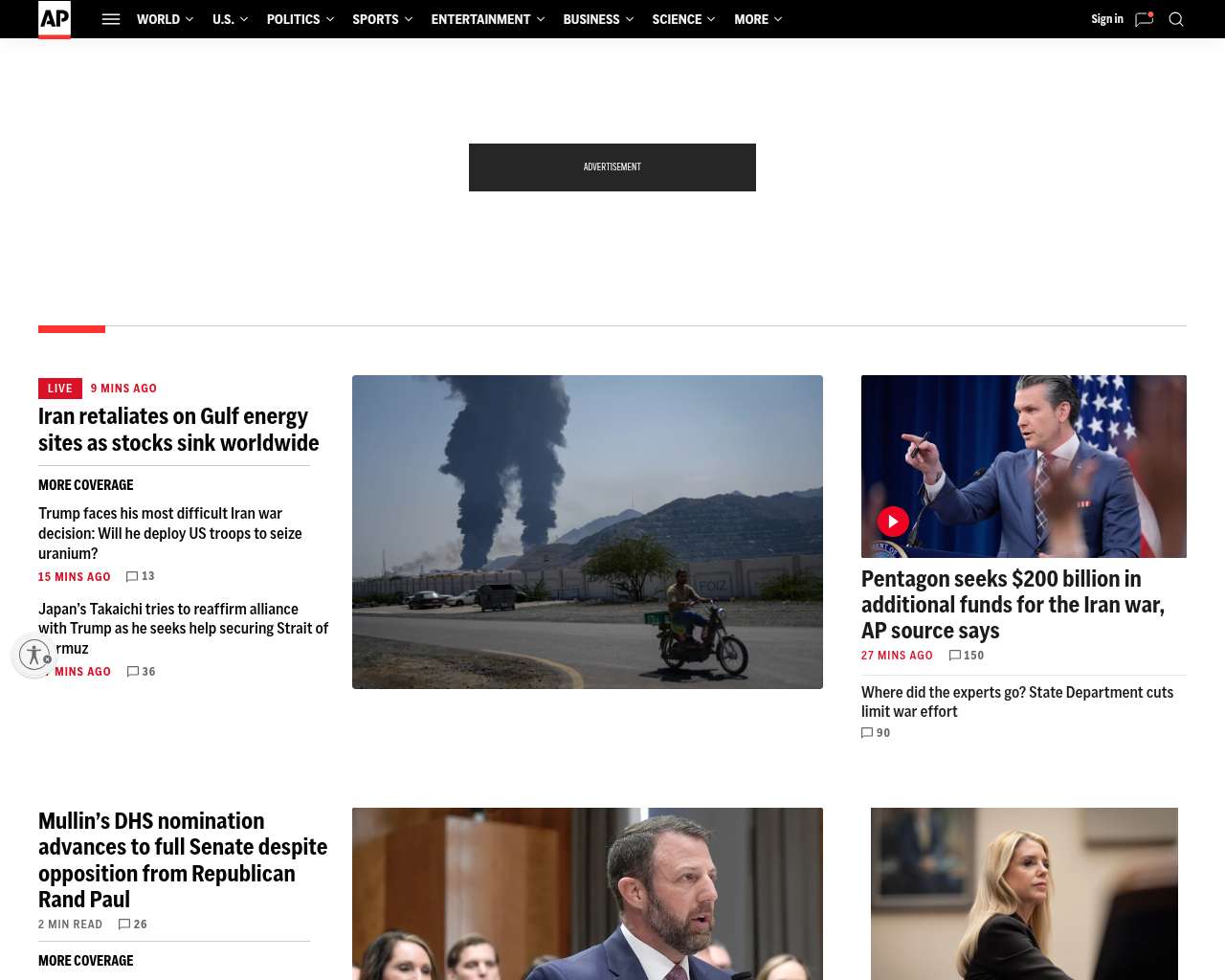The width and height of the screenshot is (1225, 980).
Task: Expand the More menu chevron
Action: click(777, 19)
